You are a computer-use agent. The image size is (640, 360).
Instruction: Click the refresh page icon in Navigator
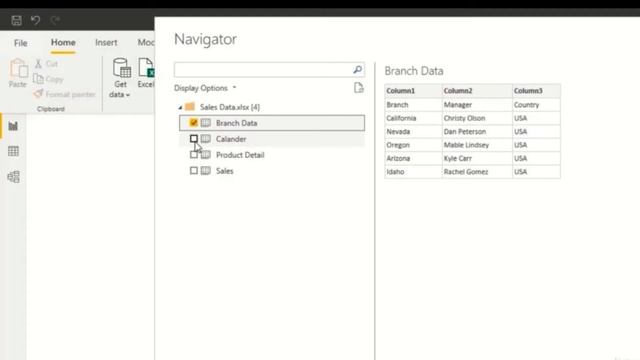pos(358,88)
